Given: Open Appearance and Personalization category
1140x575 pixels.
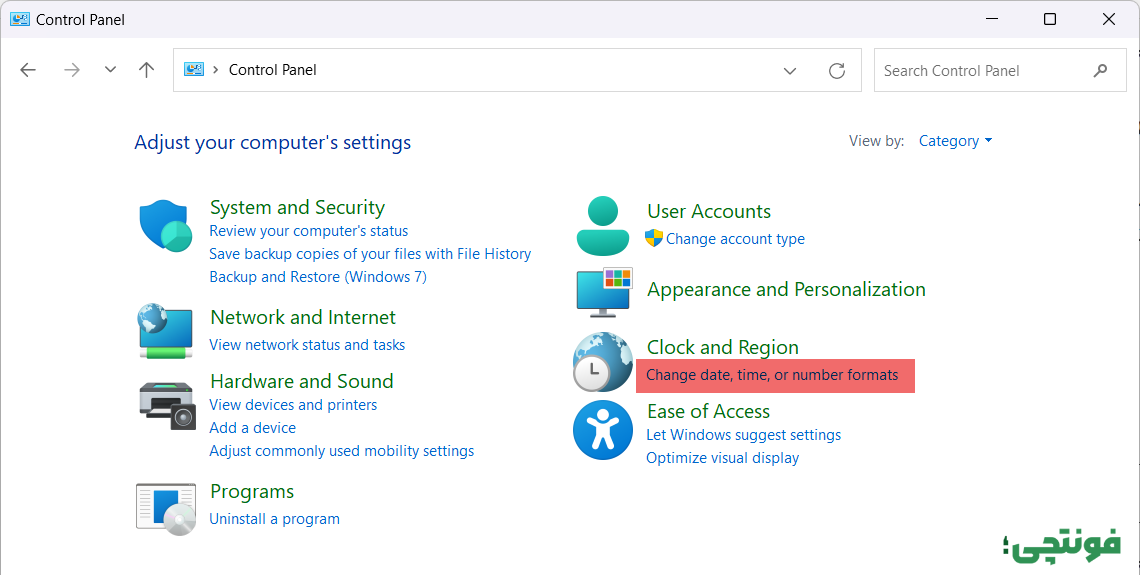Looking at the screenshot, I should tap(786, 290).
